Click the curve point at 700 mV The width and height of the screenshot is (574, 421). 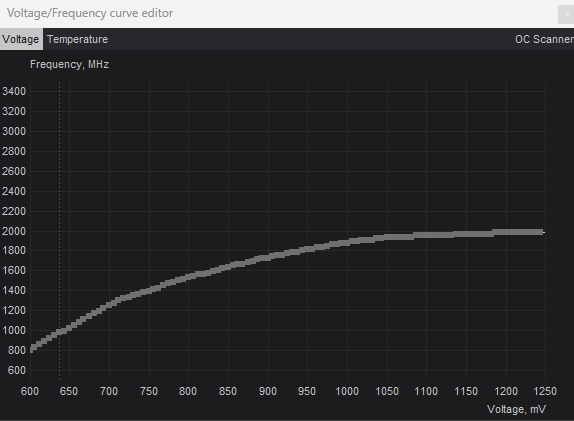pyautogui.click(x=109, y=305)
